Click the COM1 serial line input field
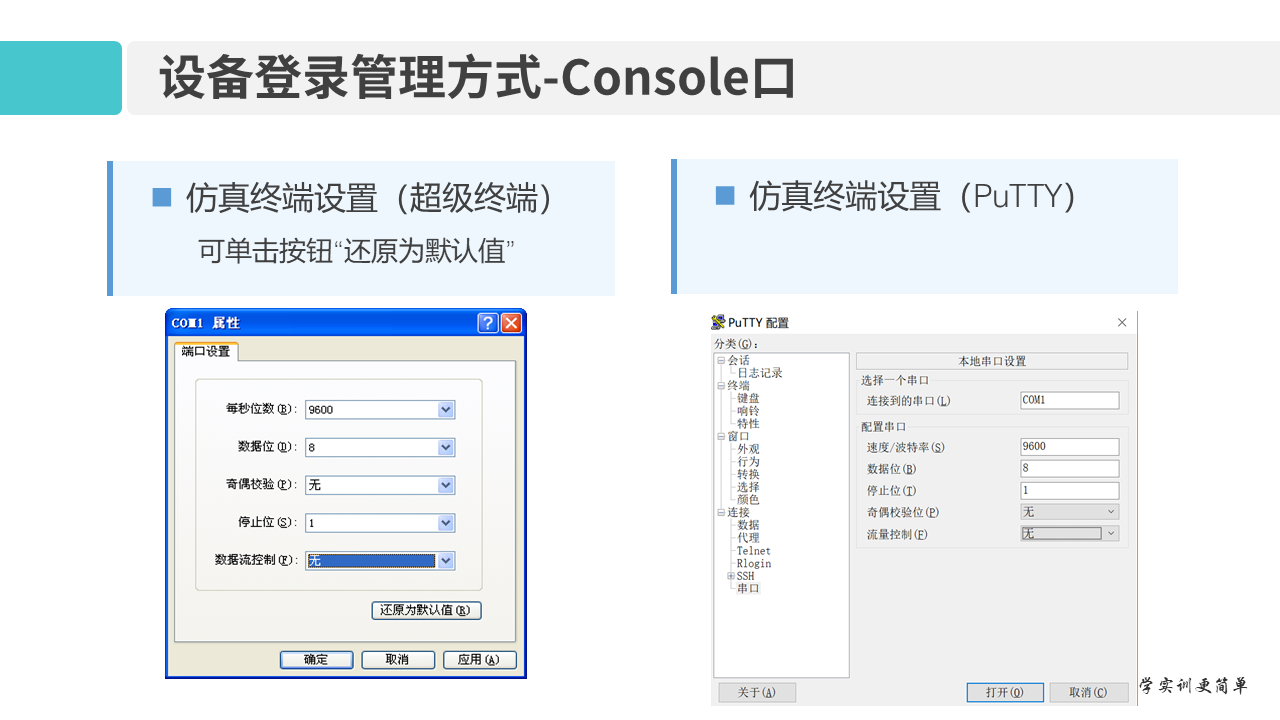The image size is (1280, 720). pyautogui.click(x=1070, y=400)
